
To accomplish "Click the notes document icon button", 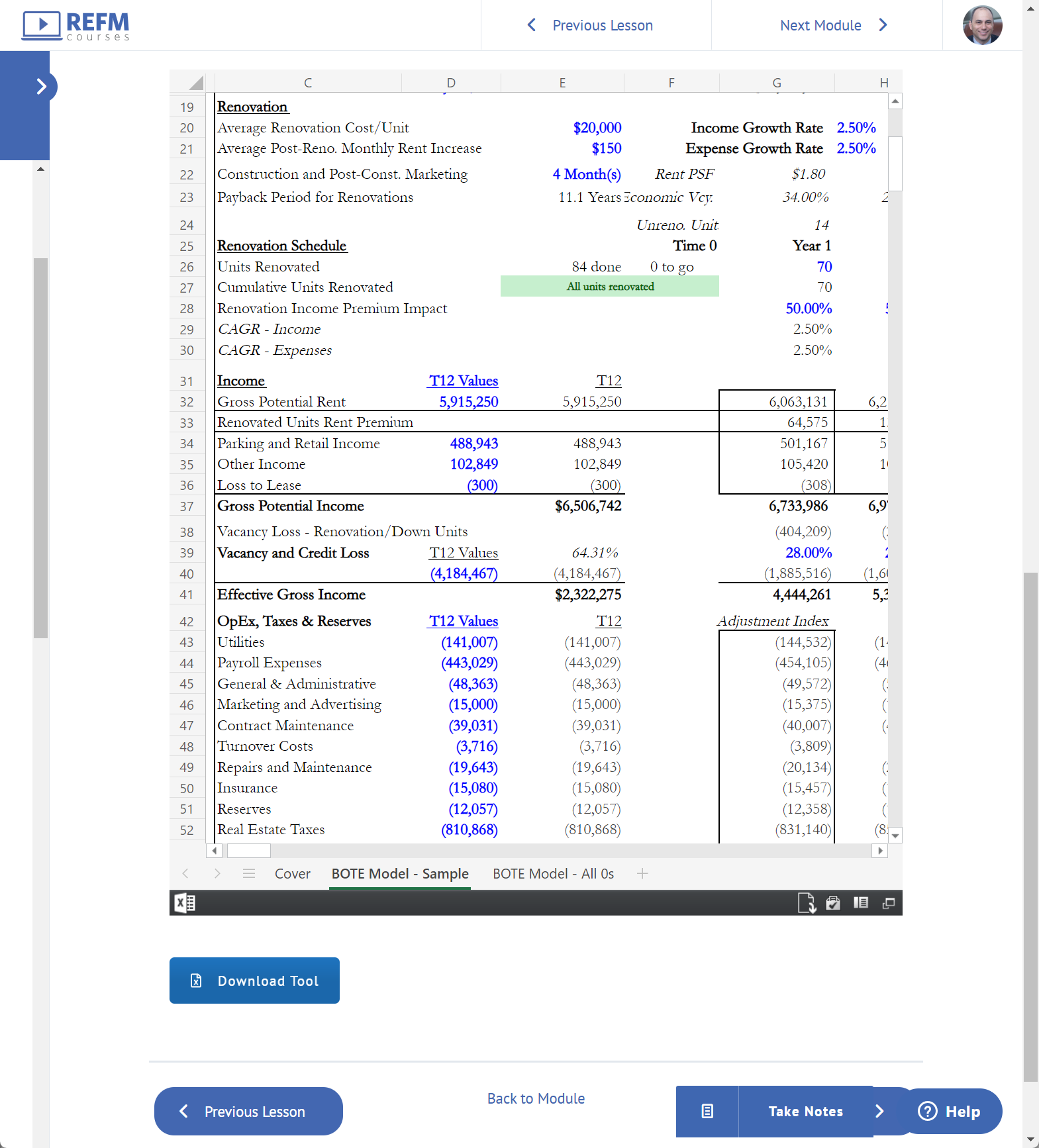I will point(707,1112).
